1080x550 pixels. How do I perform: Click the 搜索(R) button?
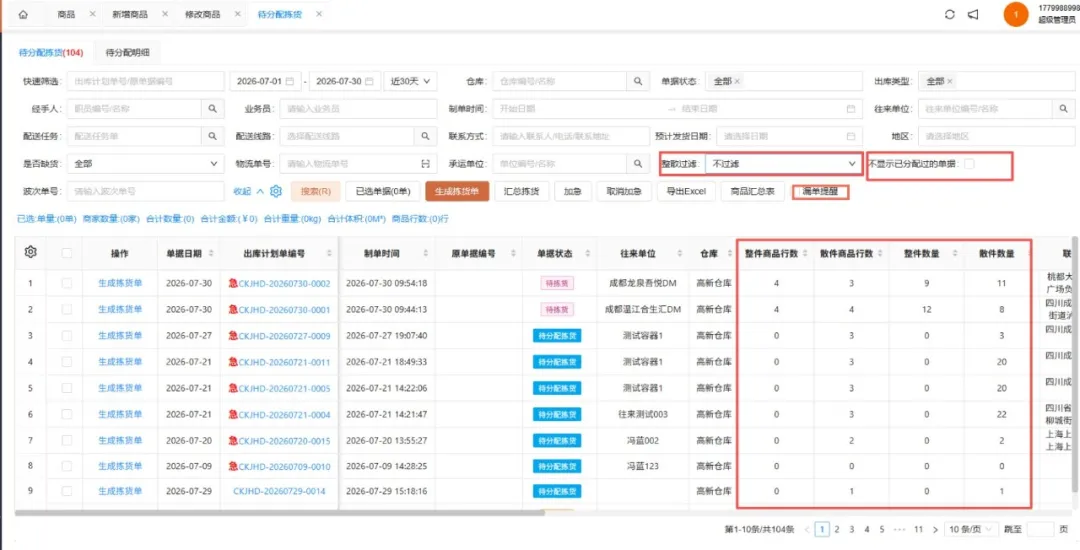316,191
